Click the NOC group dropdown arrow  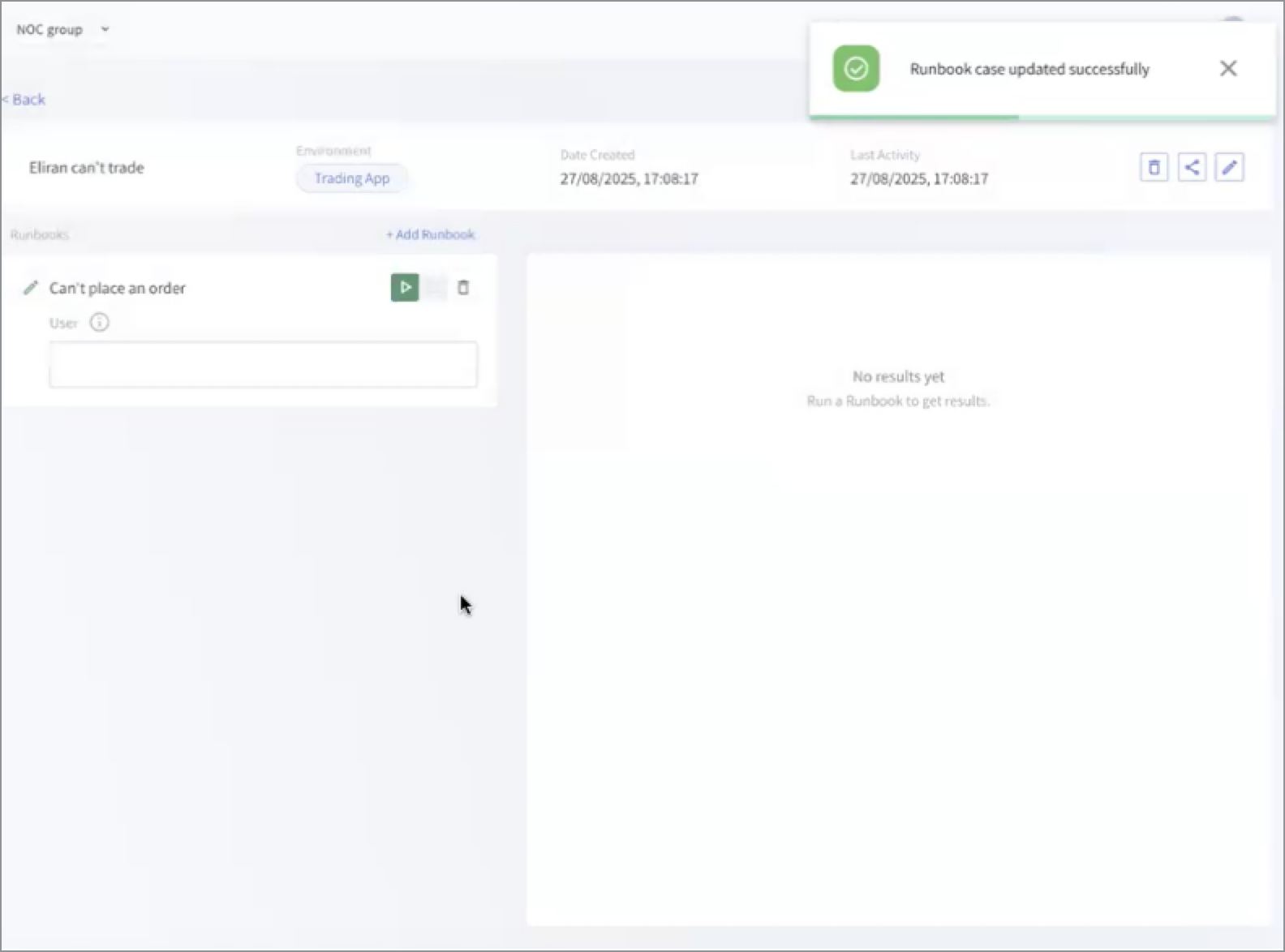coord(105,30)
